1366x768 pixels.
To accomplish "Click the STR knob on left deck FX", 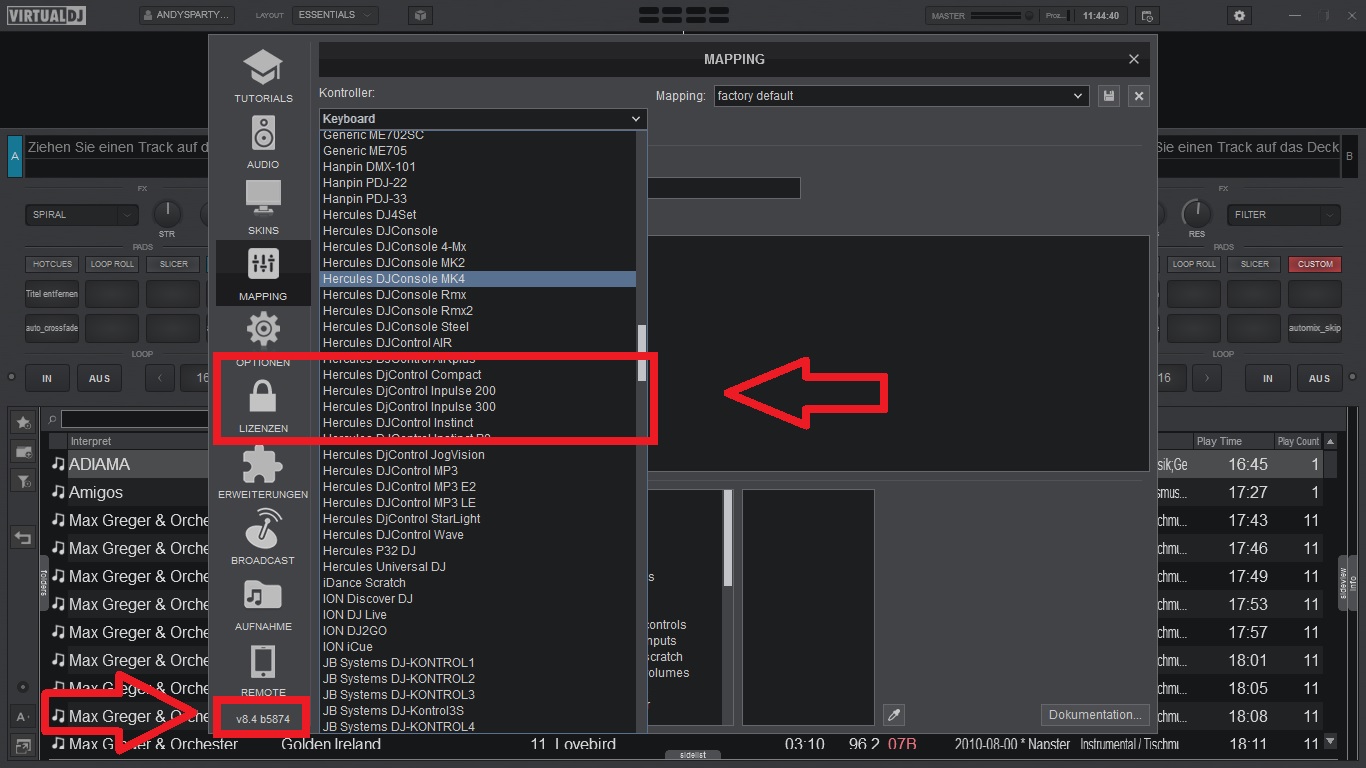I will [167, 213].
